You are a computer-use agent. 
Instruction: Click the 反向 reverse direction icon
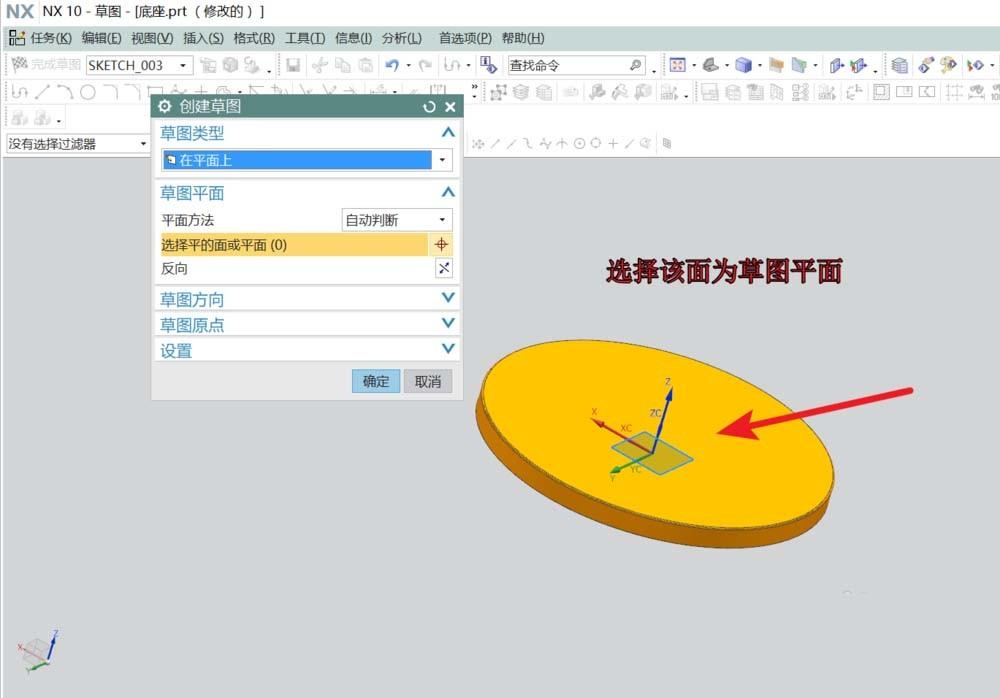pos(446,268)
